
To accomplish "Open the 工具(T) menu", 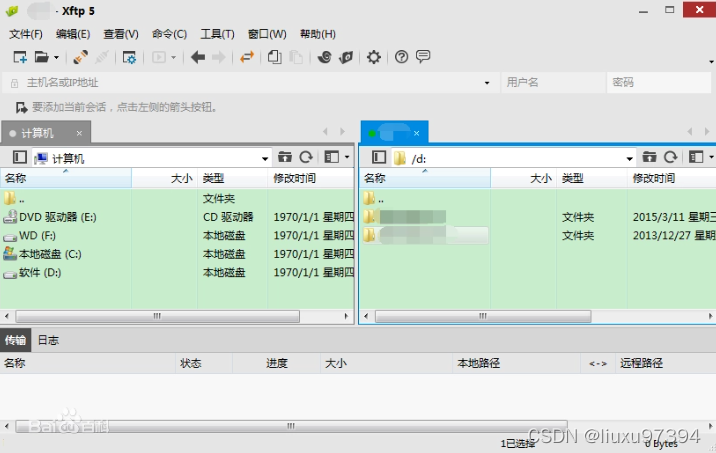I will pyautogui.click(x=217, y=34).
